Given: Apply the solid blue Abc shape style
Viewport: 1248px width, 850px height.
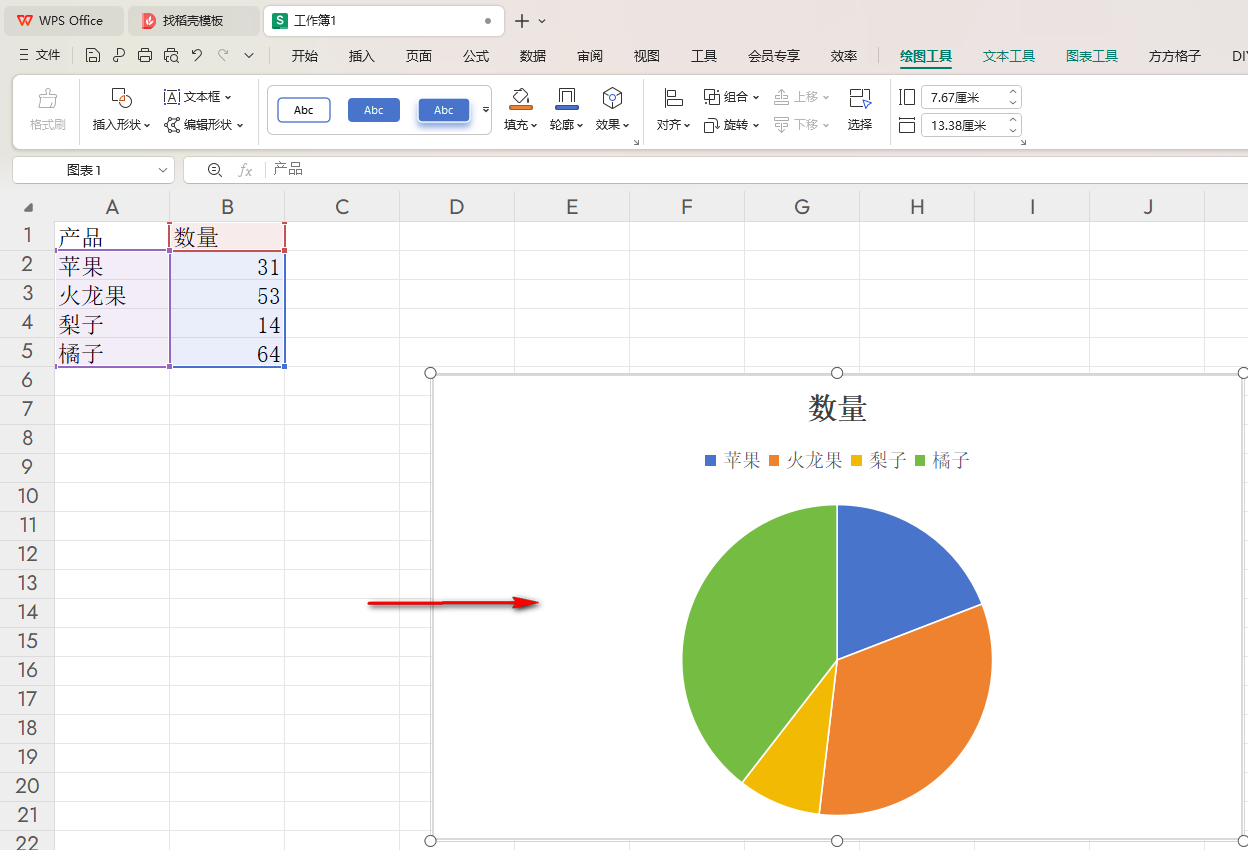Looking at the screenshot, I should 374,110.
